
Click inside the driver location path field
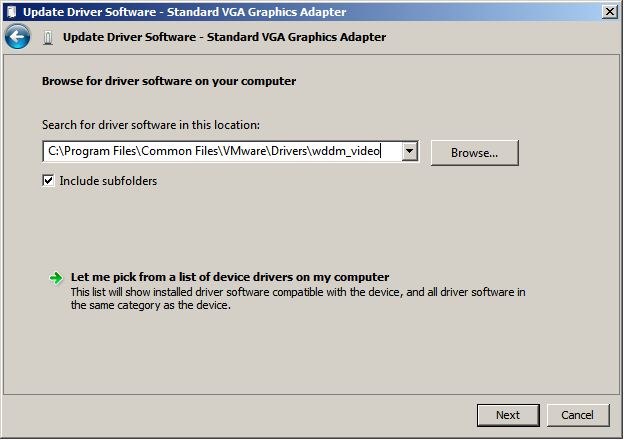click(x=222, y=152)
